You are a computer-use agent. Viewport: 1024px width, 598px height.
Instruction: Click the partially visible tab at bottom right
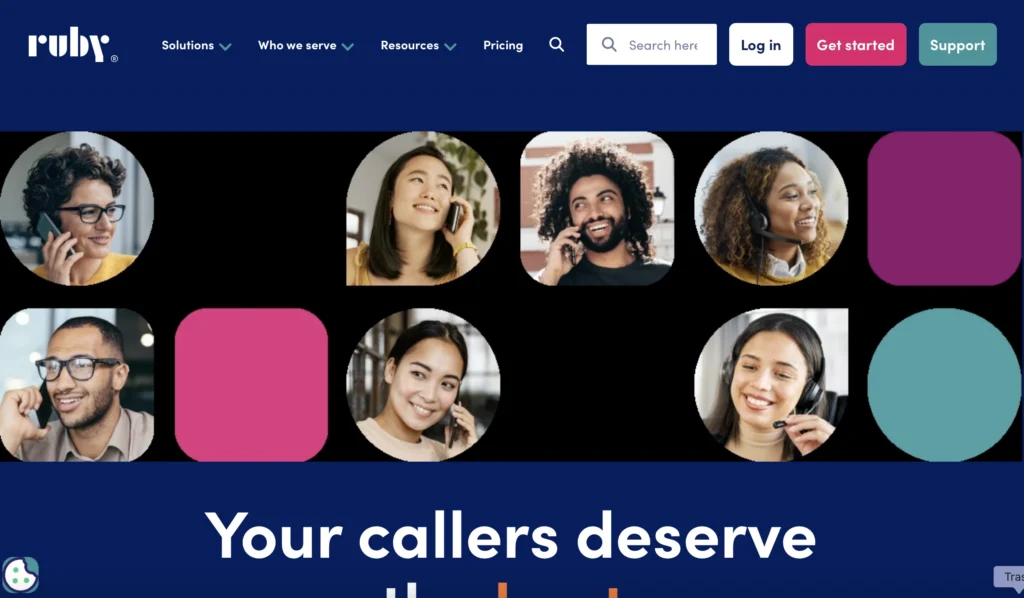1009,576
